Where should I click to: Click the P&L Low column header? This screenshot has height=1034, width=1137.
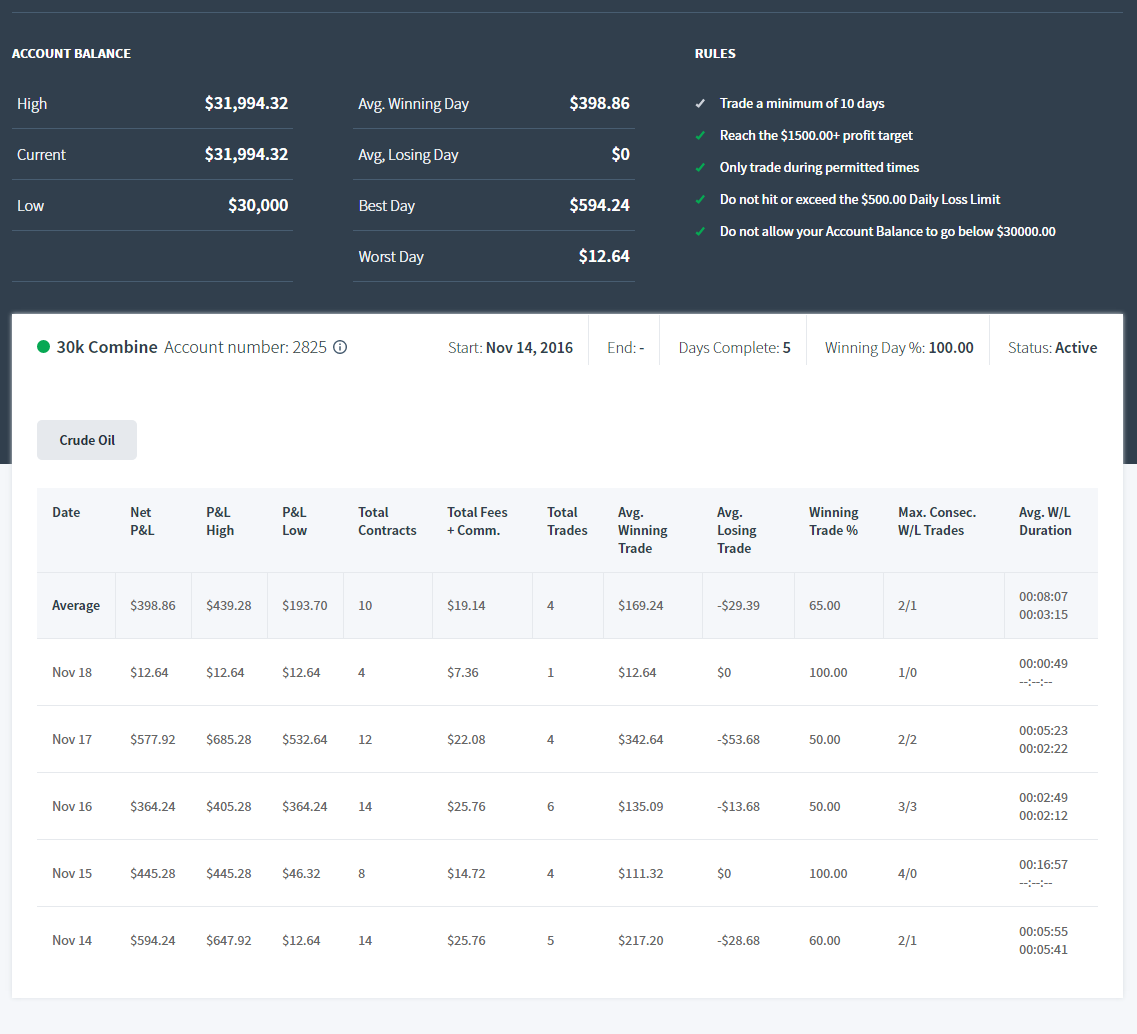[x=294, y=521]
